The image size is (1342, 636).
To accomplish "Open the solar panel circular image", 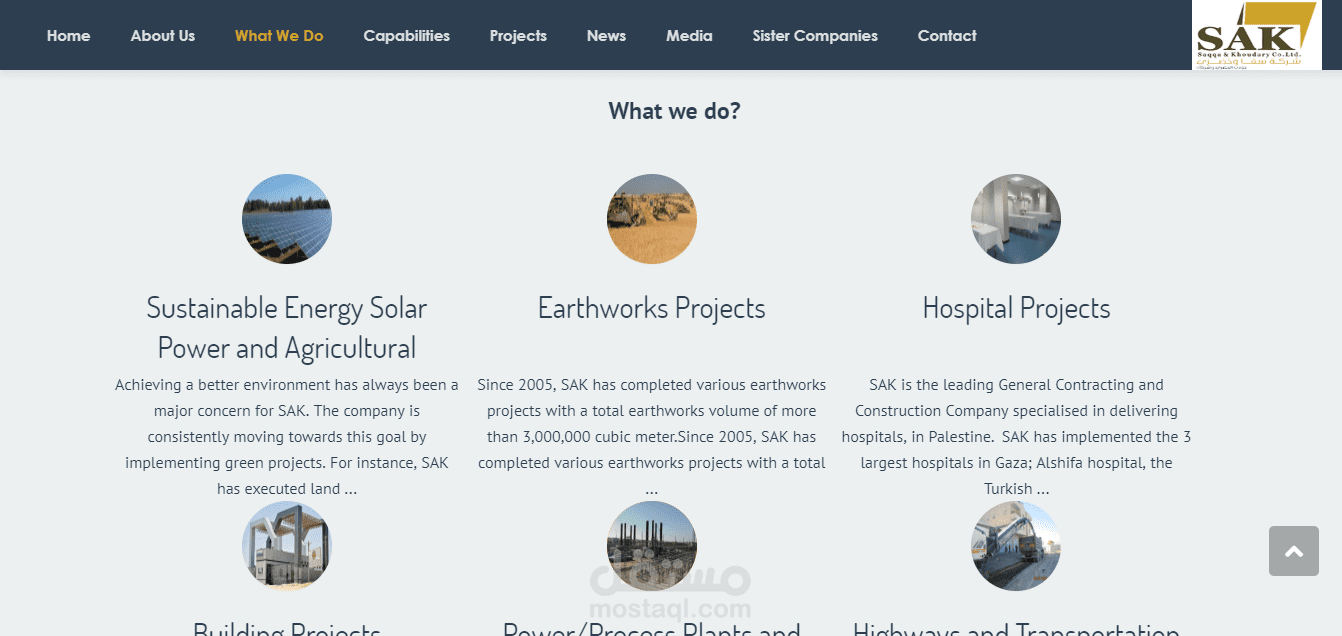I will (287, 219).
